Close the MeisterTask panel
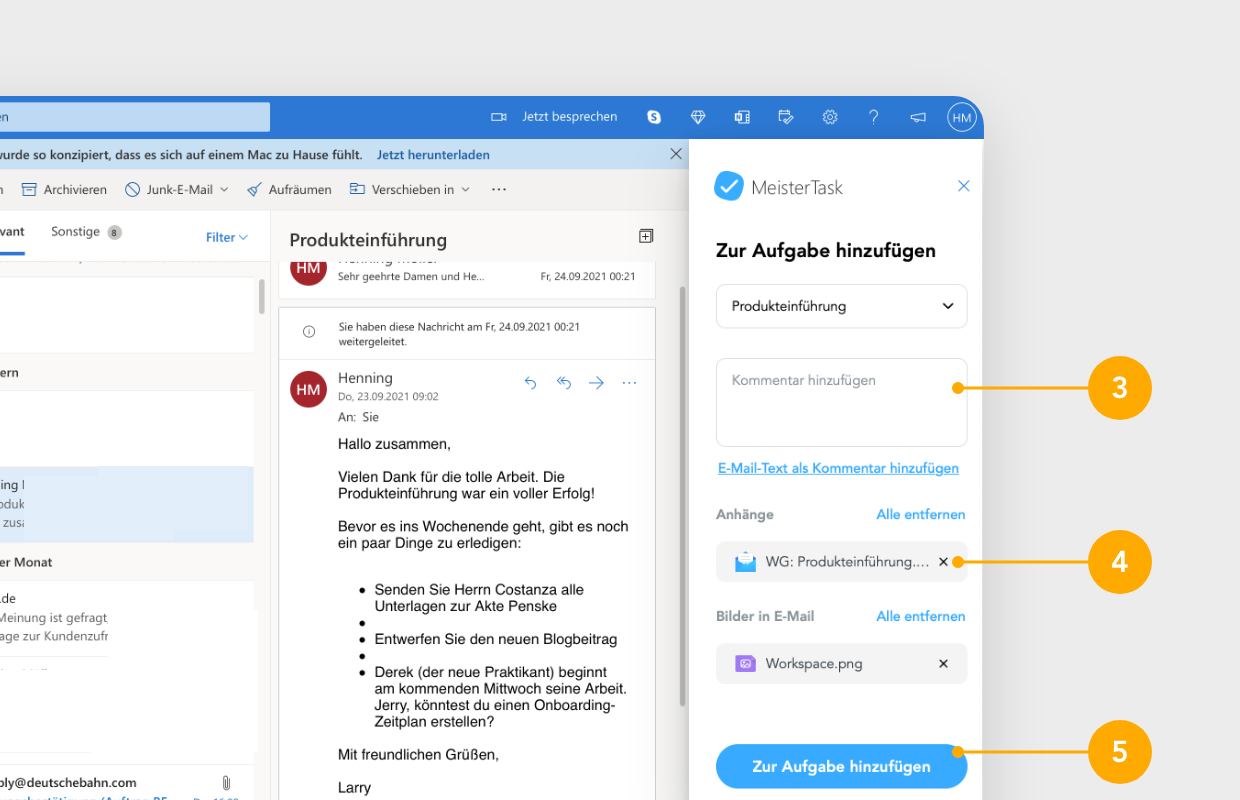This screenshot has height=800, width=1240. point(964,186)
